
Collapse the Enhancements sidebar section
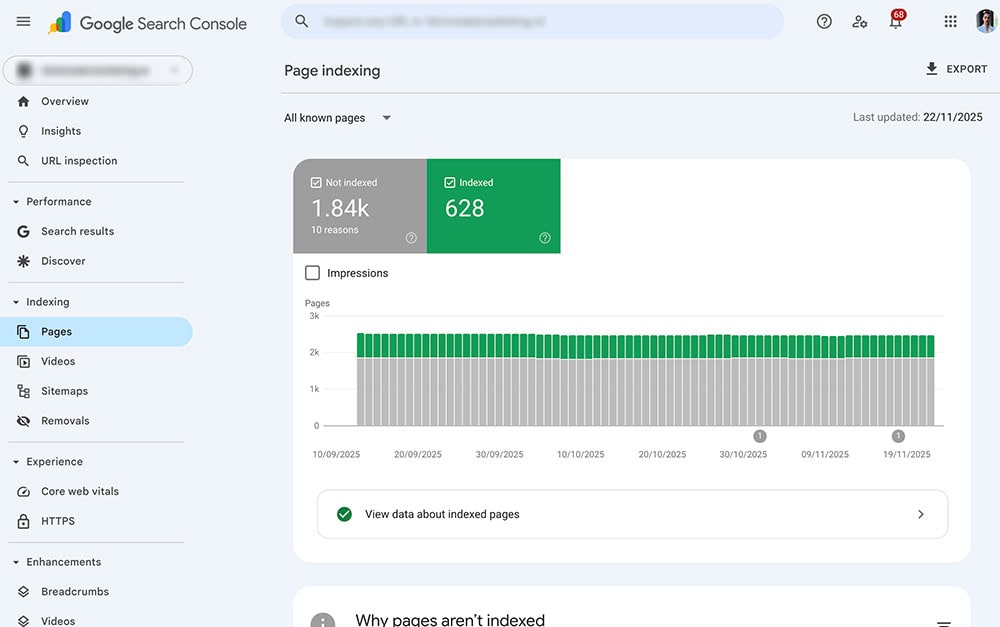tap(14, 561)
